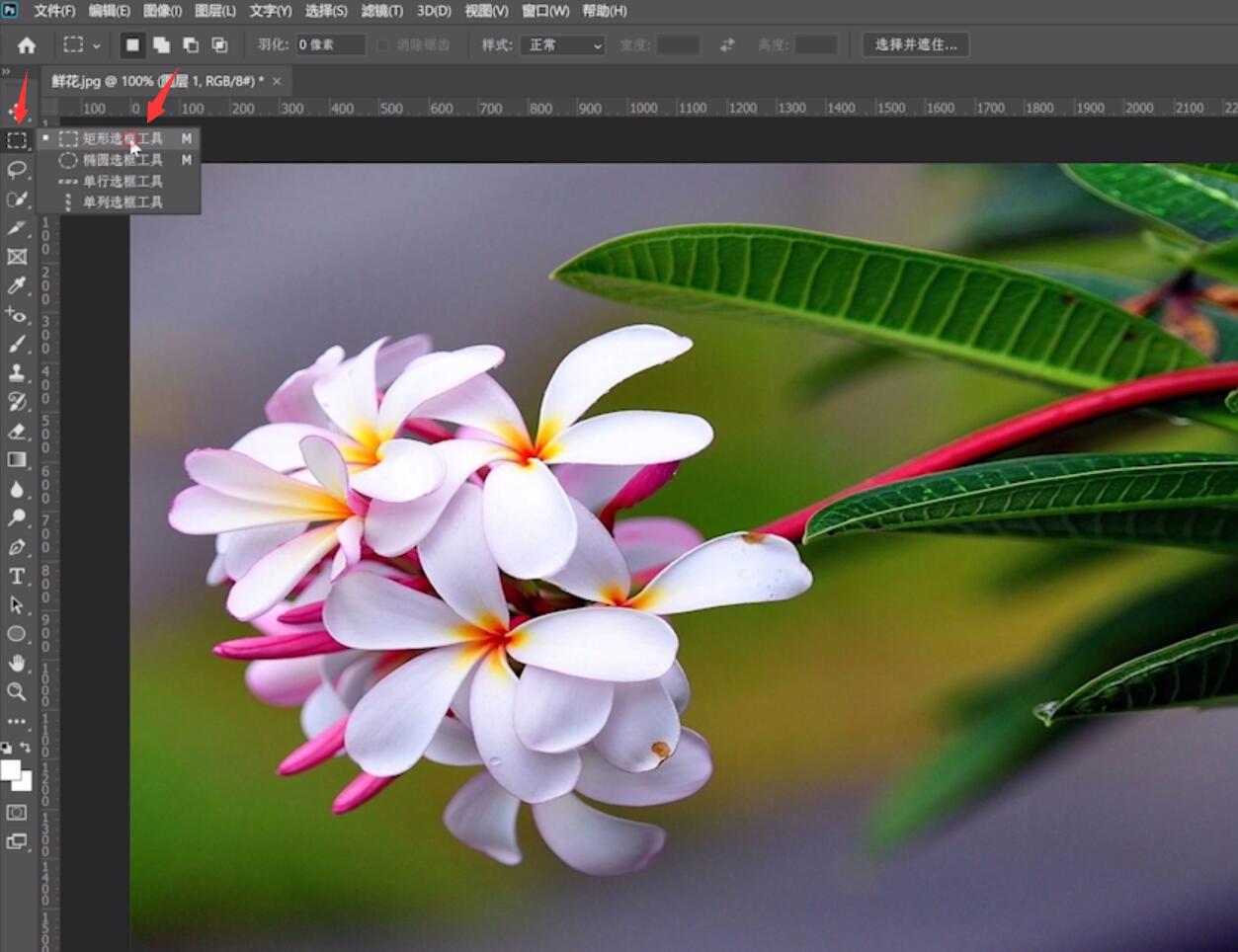Open the 窗口(W) menu

point(545,11)
